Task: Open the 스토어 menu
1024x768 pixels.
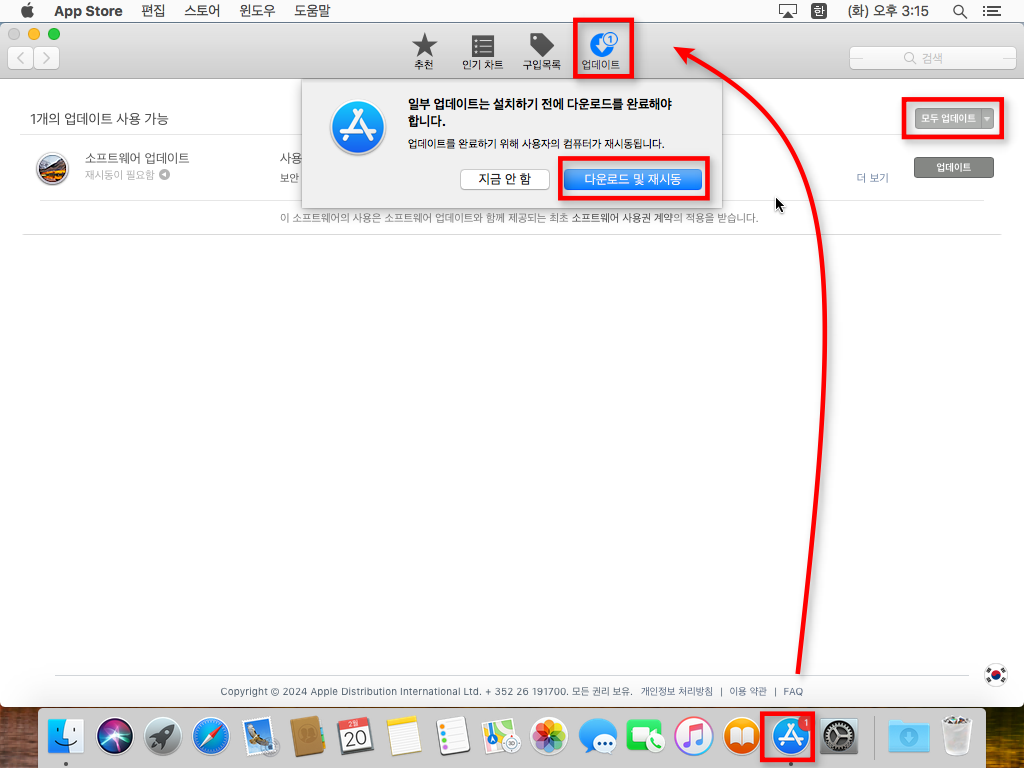Action: pyautogui.click(x=202, y=10)
